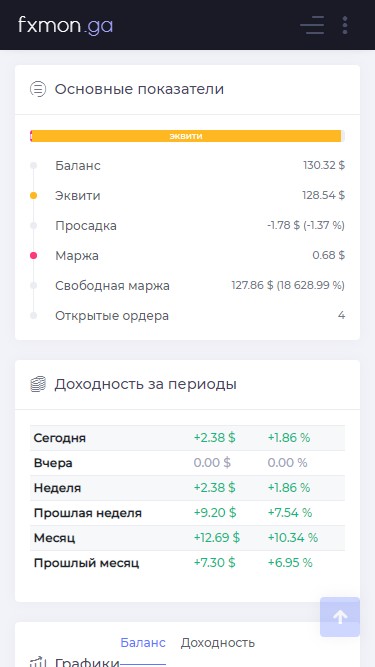Screen dimensions: 375x667
Task: Click the chart icon beside Графики
Action: tap(38, 662)
